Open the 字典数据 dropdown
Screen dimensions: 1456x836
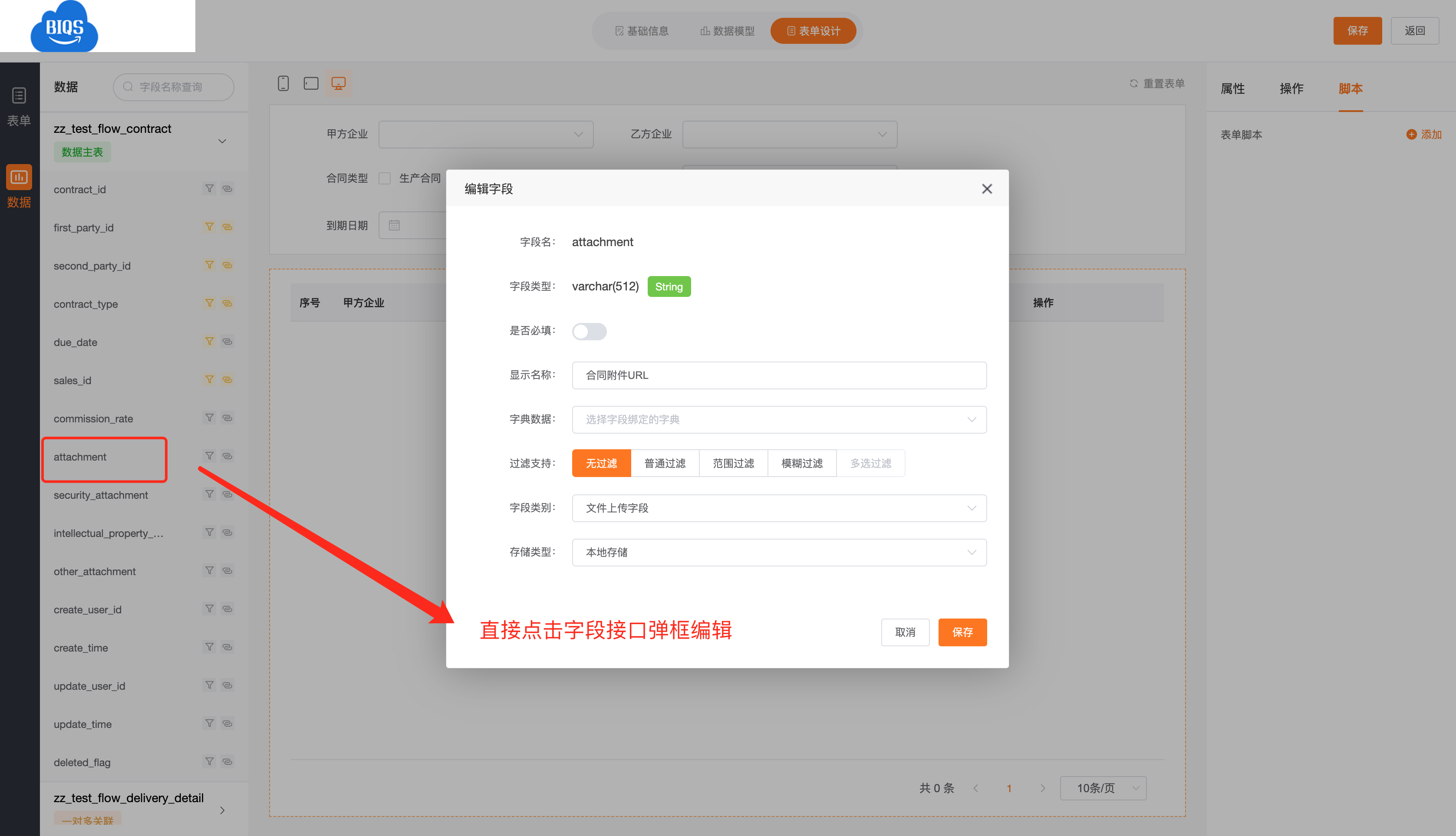[x=779, y=419]
